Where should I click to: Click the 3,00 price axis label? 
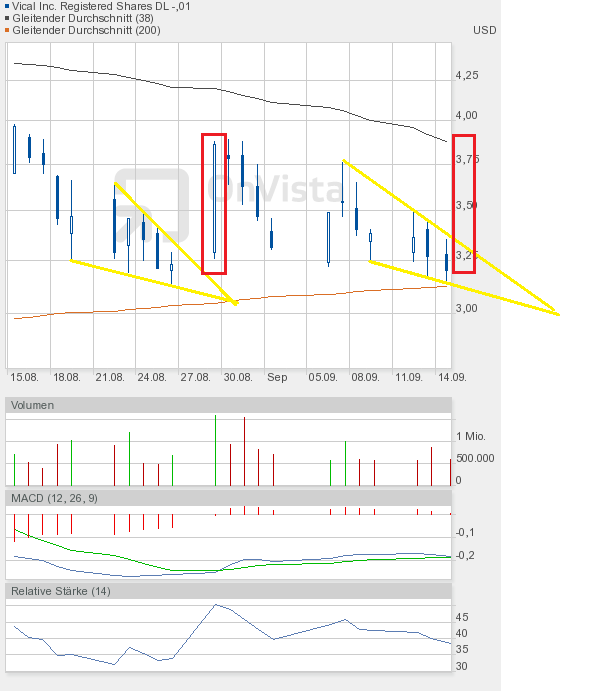(x=466, y=308)
